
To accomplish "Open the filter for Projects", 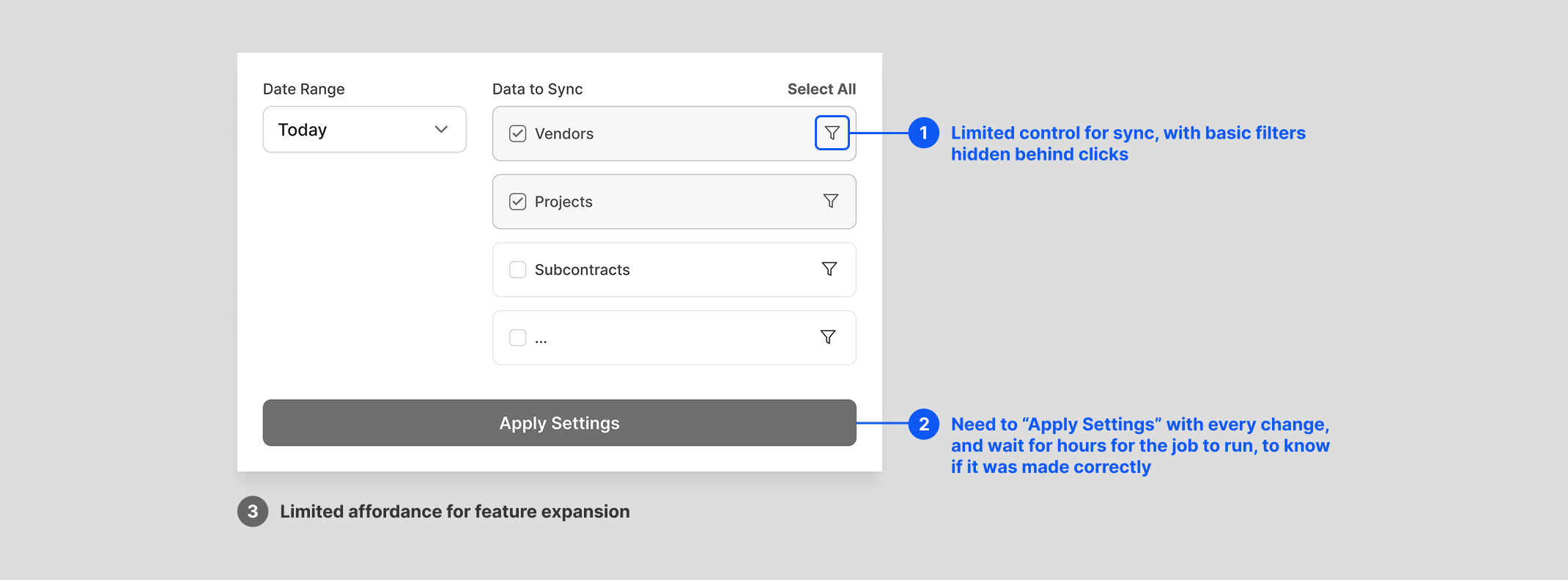I will pos(830,201).
